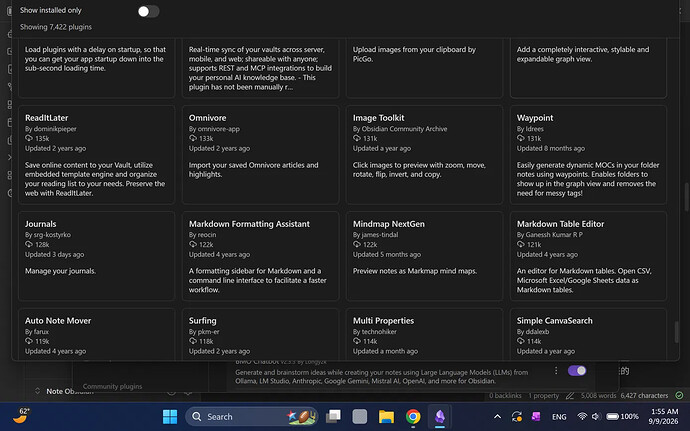Open the Markdown Formatting Assistant plugin

pyautogui.click(x=261, y=256)
